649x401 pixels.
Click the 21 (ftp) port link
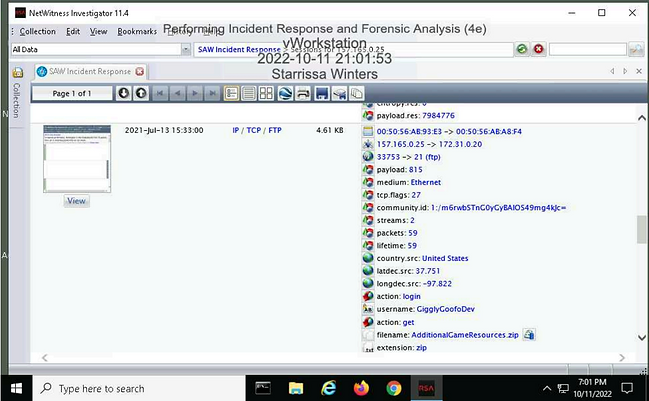427,157
